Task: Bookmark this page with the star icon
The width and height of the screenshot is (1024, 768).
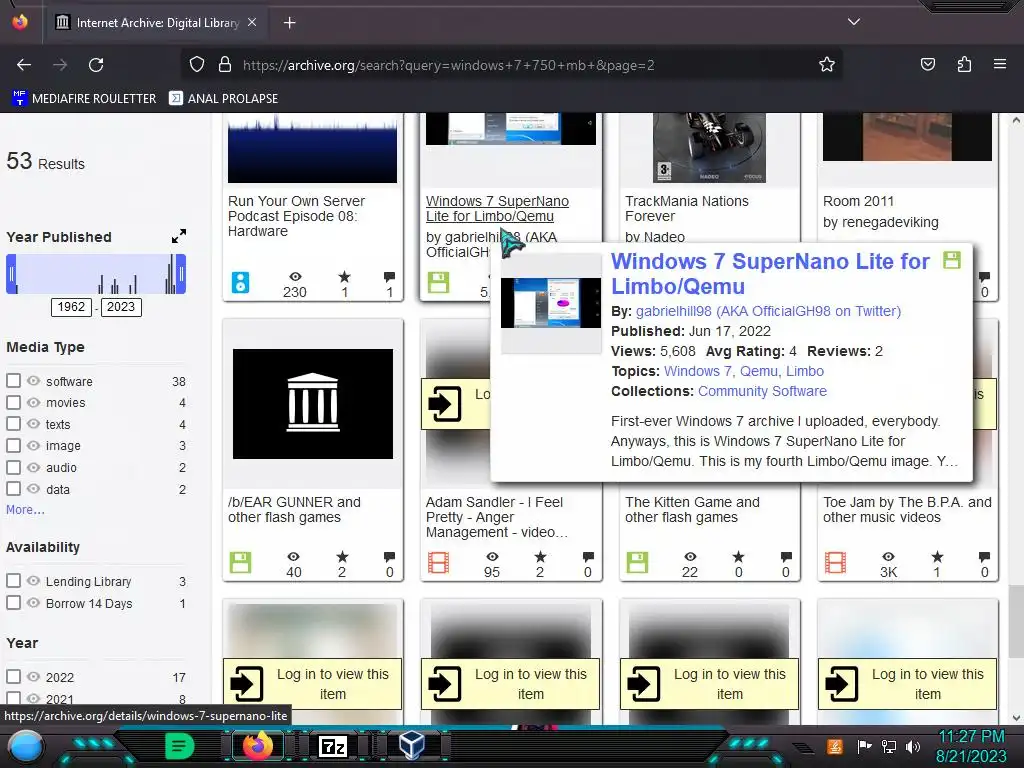Action: 827,65
